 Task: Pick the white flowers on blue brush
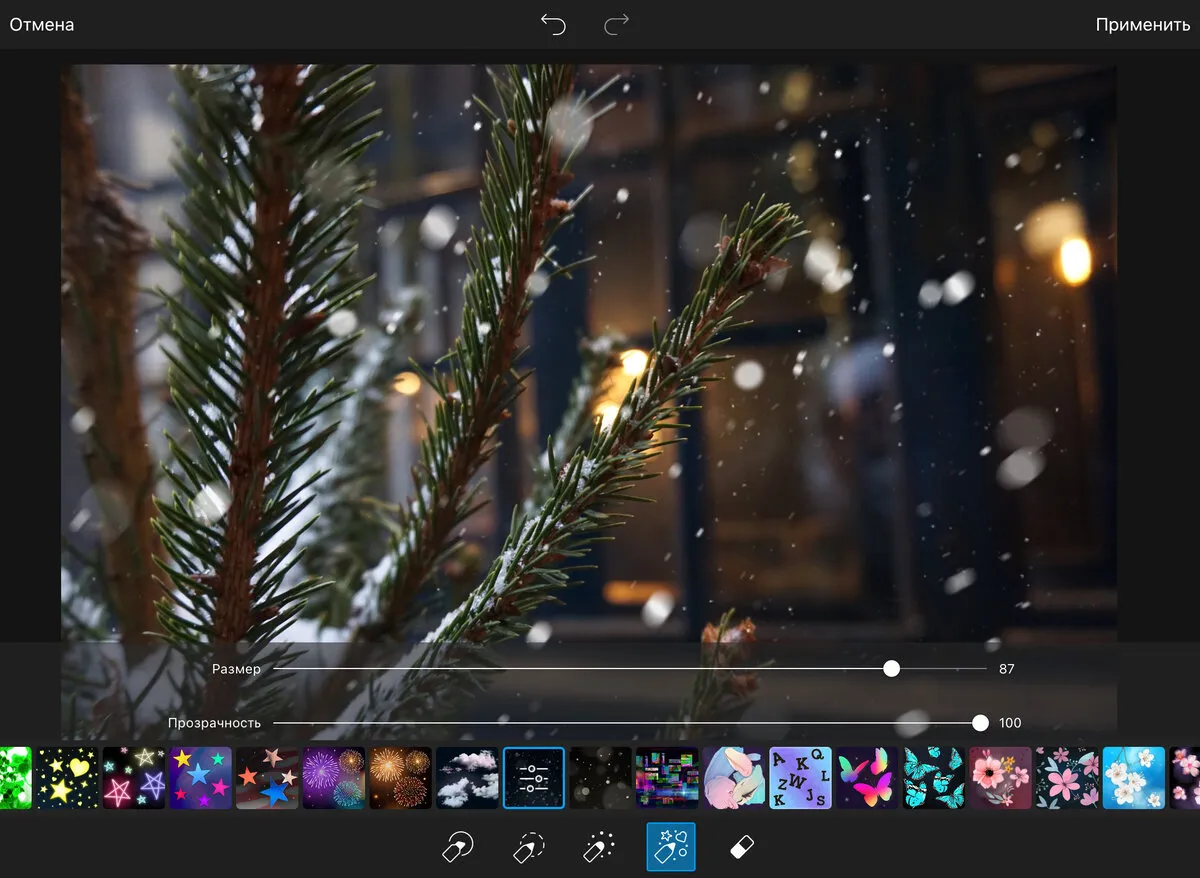(1134, 778)
